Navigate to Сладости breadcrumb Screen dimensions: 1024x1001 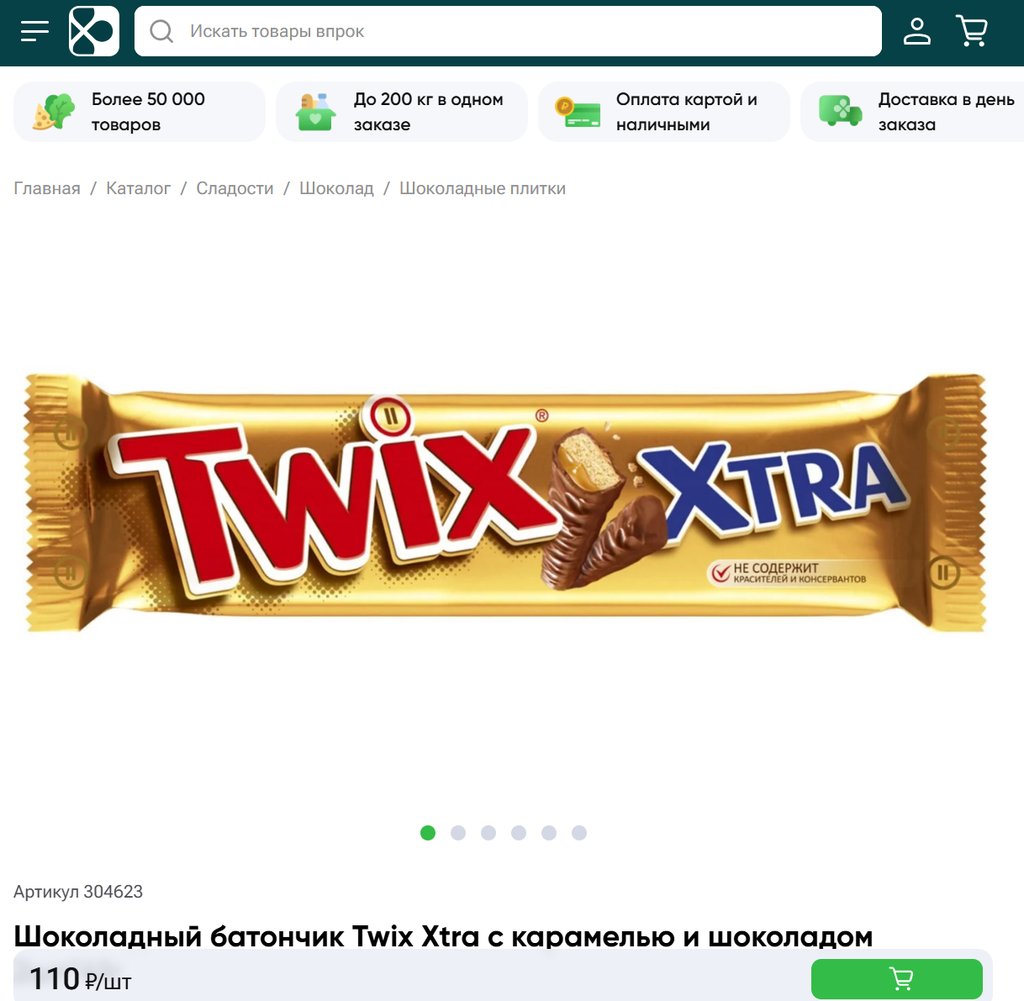pos(234,188)
